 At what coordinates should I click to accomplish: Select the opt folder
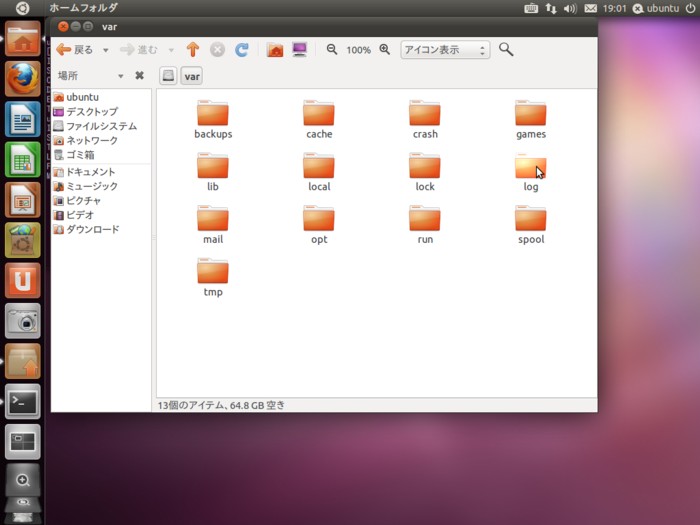[x=319, y=224]
